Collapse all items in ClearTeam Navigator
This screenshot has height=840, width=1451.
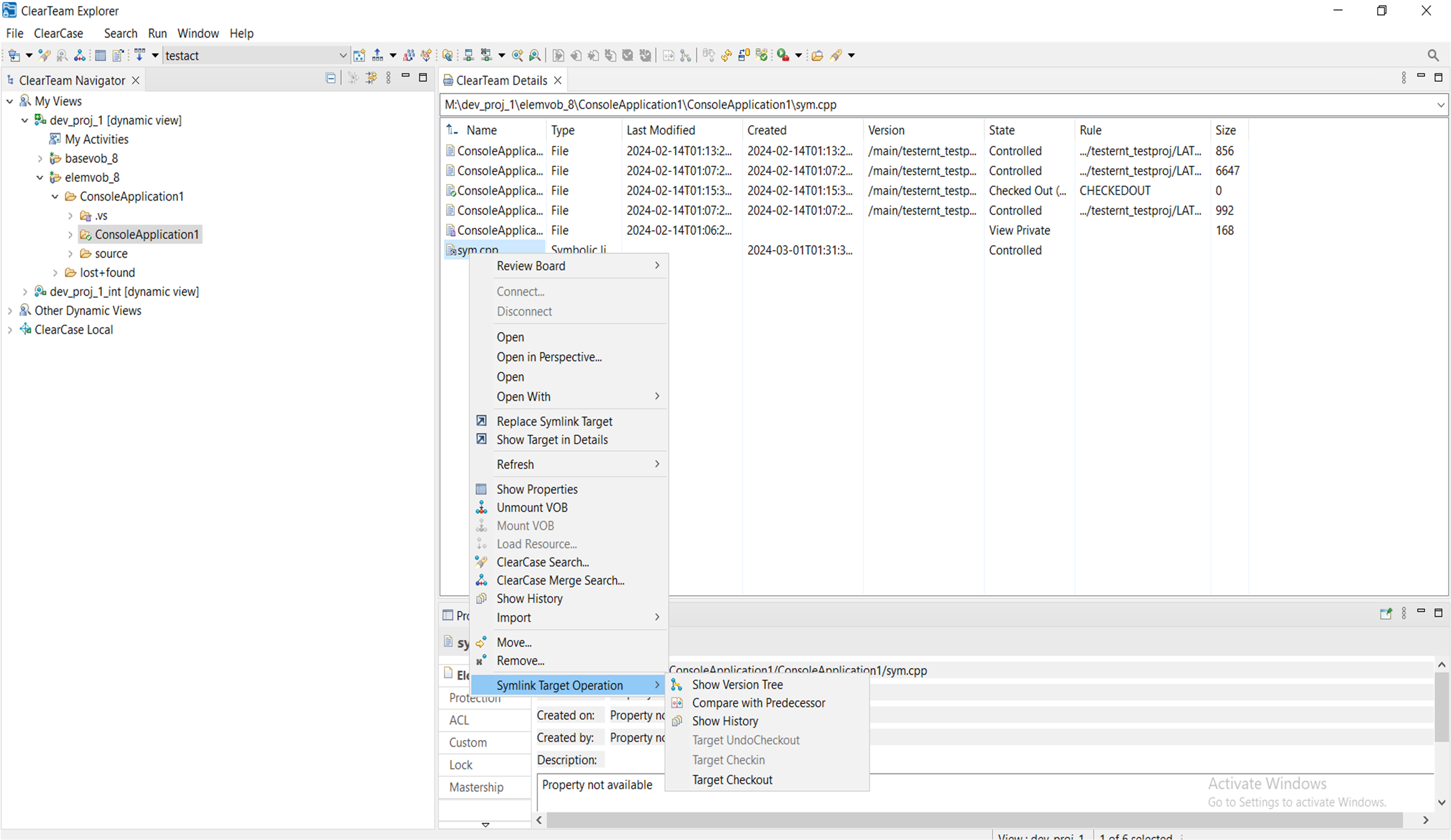pyautogui.click(x=330, y=78)
